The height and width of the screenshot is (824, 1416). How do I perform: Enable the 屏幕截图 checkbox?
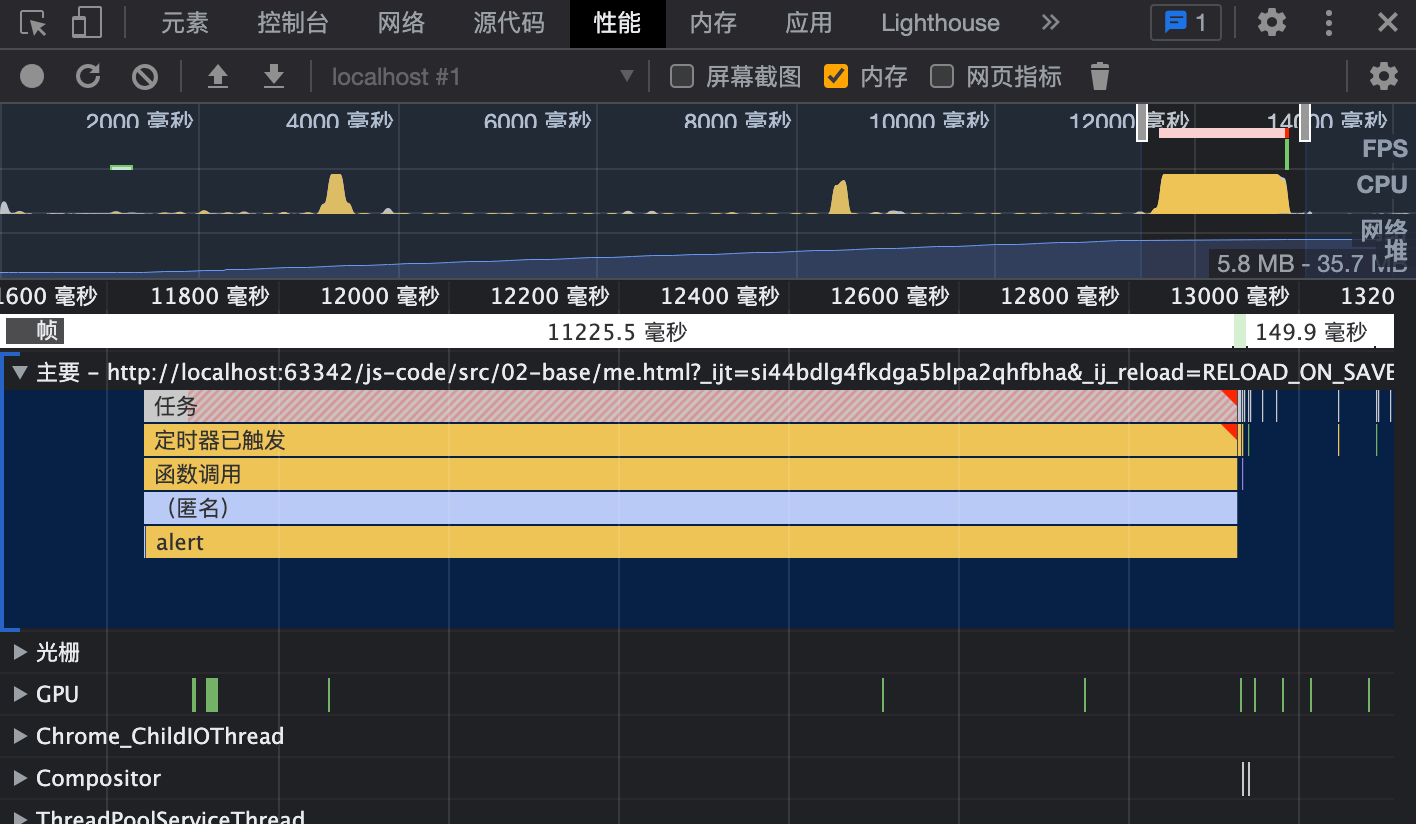coord(682,76)
